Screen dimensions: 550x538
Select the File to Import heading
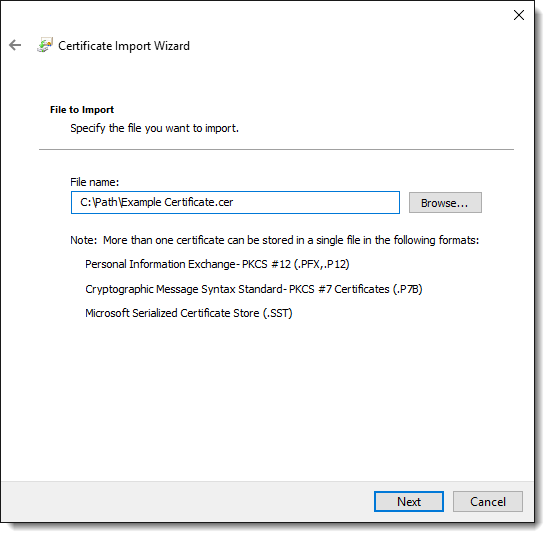(82, 110)
